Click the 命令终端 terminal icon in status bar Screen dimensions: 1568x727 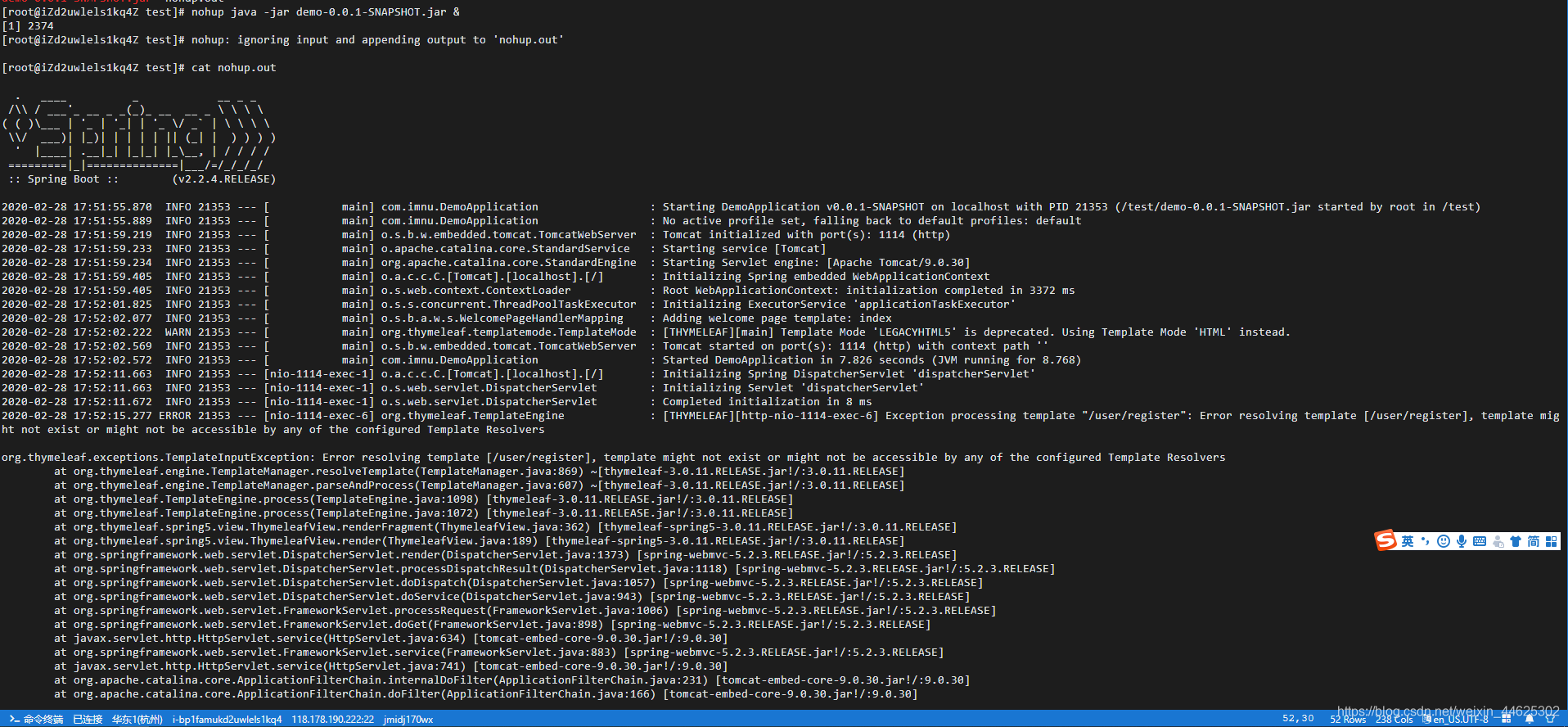(x=36, y=720)
